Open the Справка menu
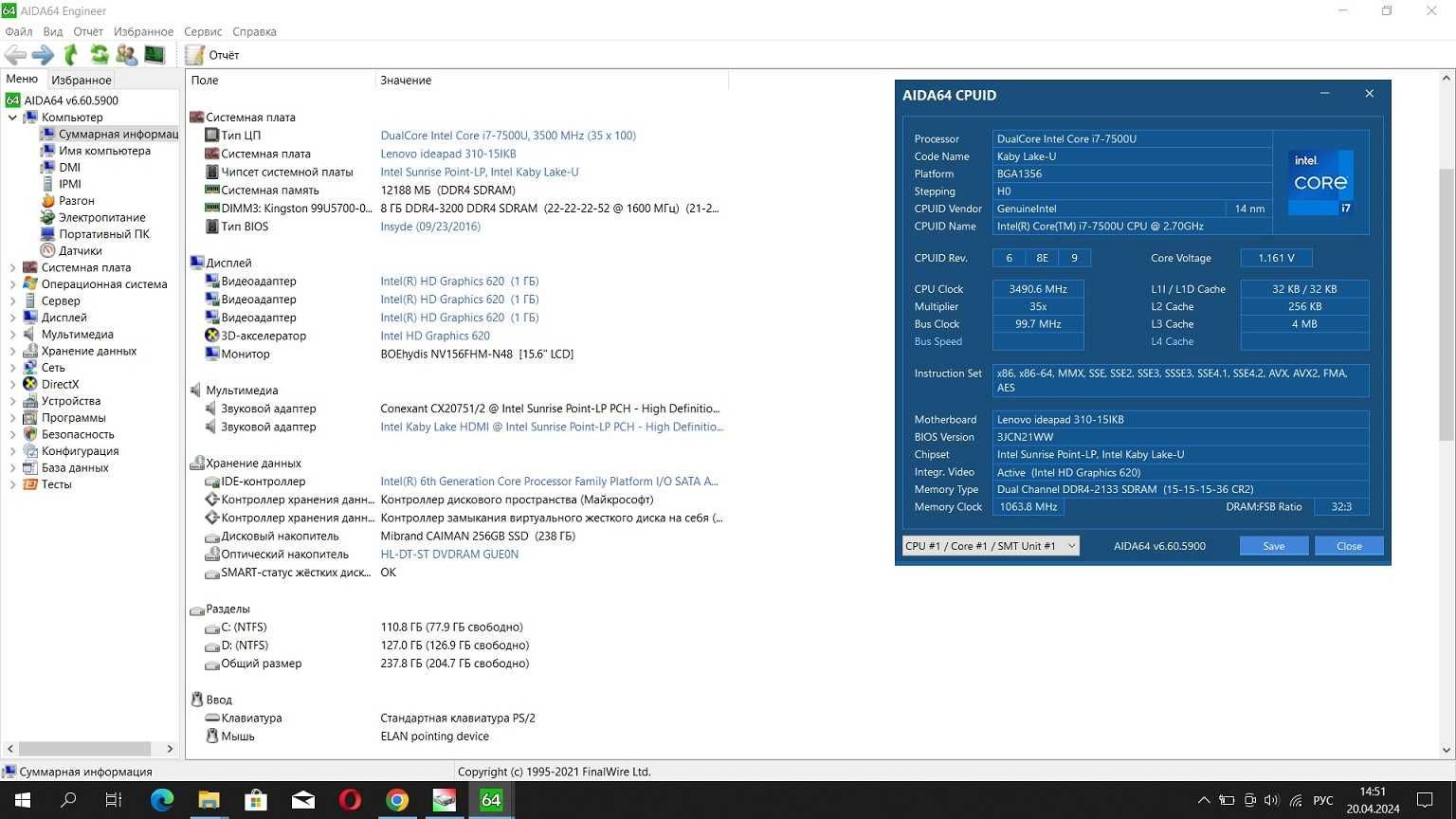Viewport: 1456px width, 819px height. coord(254,31)
